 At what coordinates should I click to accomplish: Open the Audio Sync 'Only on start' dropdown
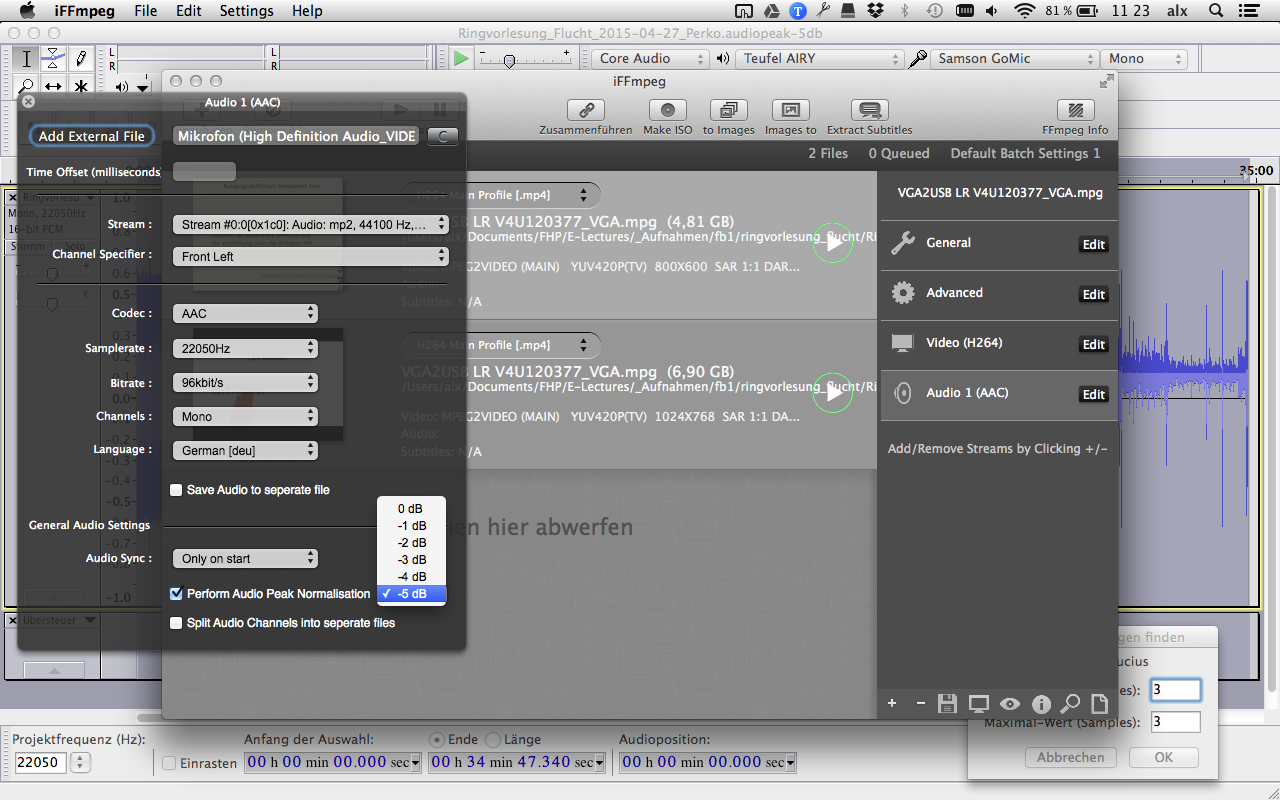(245, 559)
